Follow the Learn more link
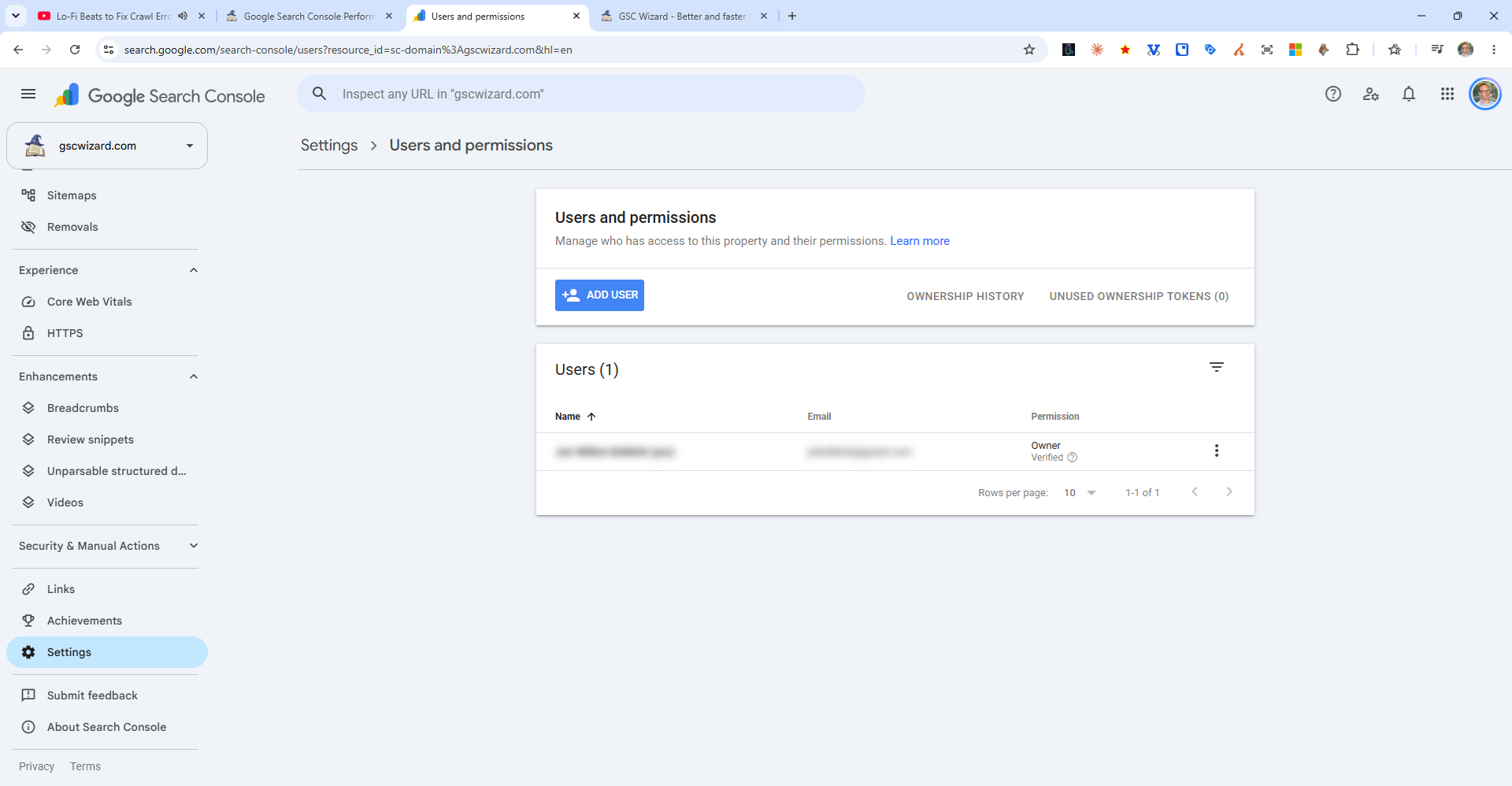The image size is (1512, 786). pyautogui.click(x=920, y=241)
